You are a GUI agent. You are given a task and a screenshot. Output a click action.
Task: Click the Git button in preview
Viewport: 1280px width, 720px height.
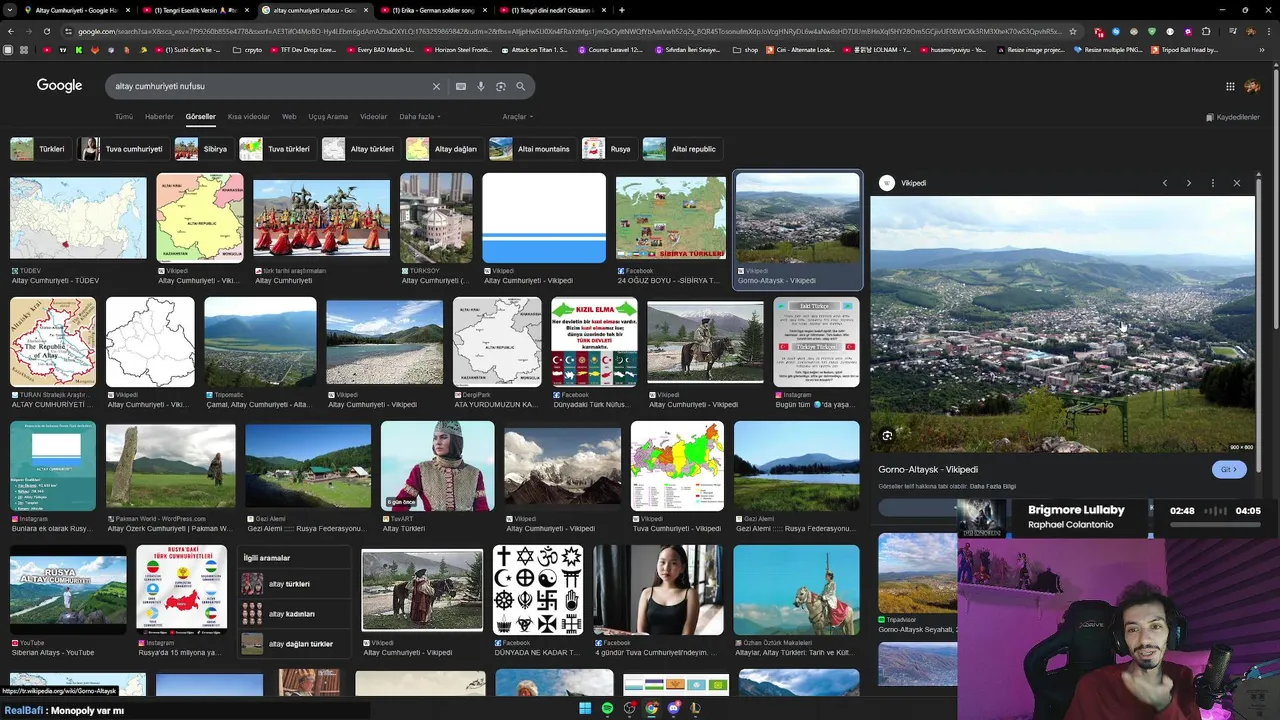pyautogui.click(x=1229, y=469)
